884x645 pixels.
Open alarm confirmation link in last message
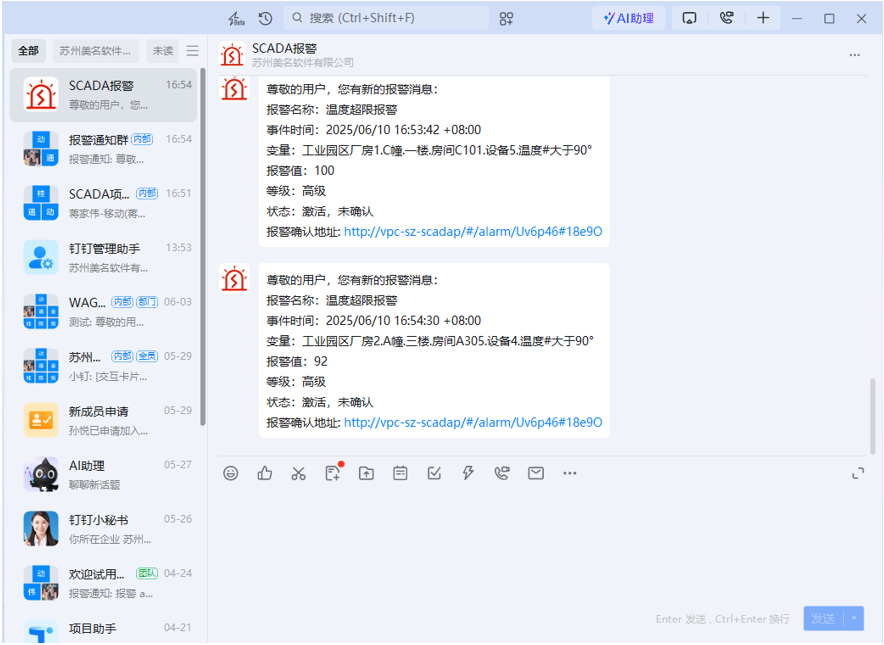pyautogui.click(x=473, y=423)
